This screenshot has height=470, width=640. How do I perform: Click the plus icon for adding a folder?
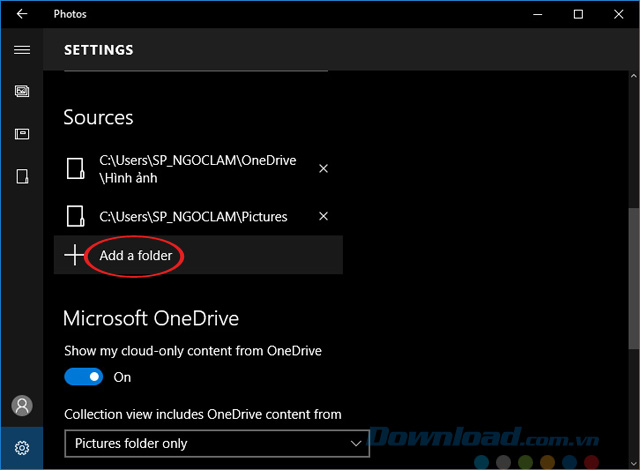[x=74, y=255]
